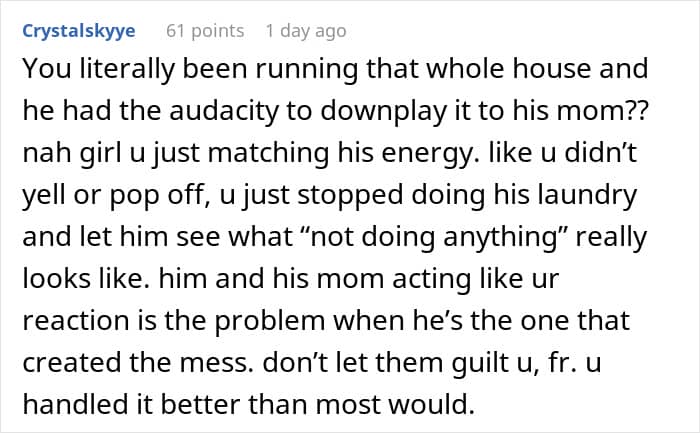
Task: Click the word "really" ending the fifth line
Action: pos(611,237)
